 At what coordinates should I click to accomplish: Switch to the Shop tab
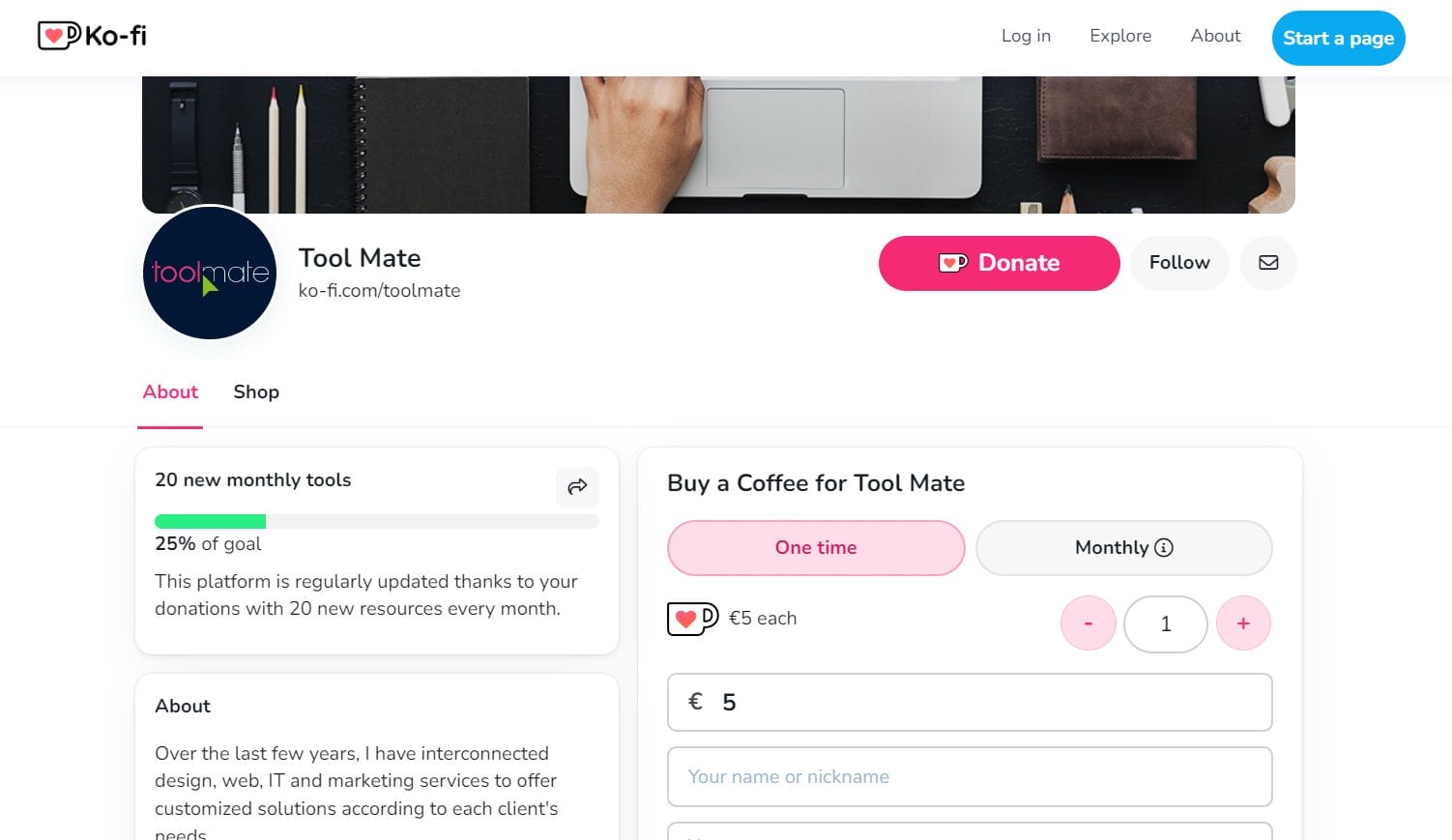[x=256, y=391]
